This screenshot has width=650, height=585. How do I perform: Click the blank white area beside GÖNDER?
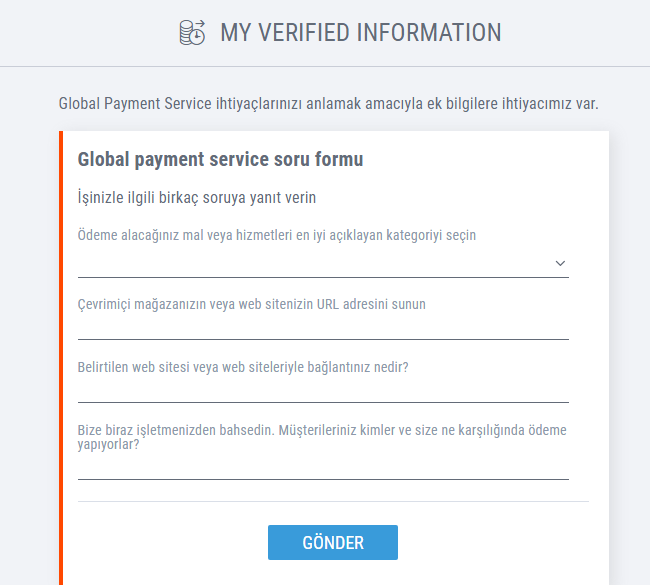497,542
